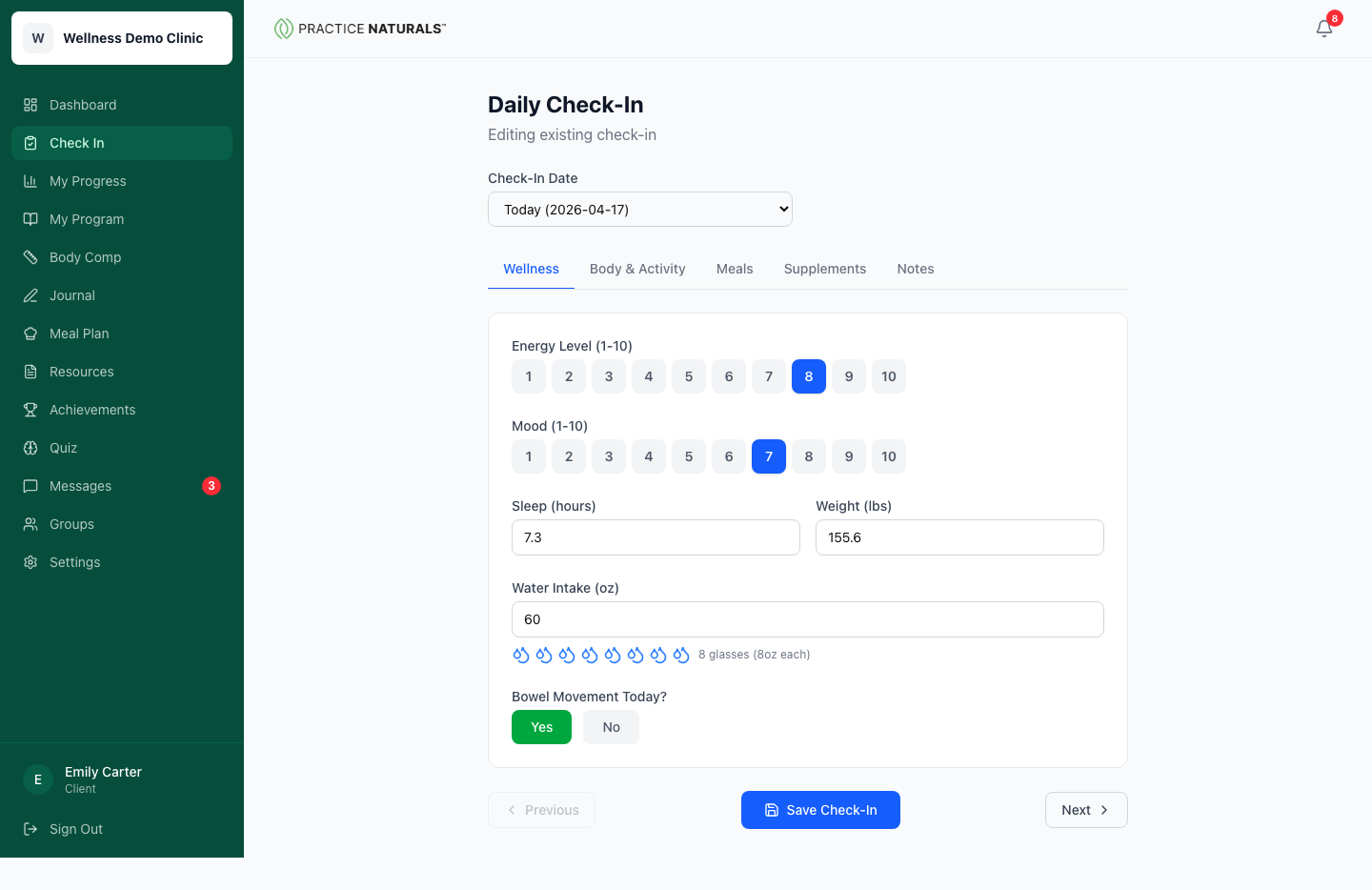Click the fourth water droplet glass indicator

click(x=590, y=655)
